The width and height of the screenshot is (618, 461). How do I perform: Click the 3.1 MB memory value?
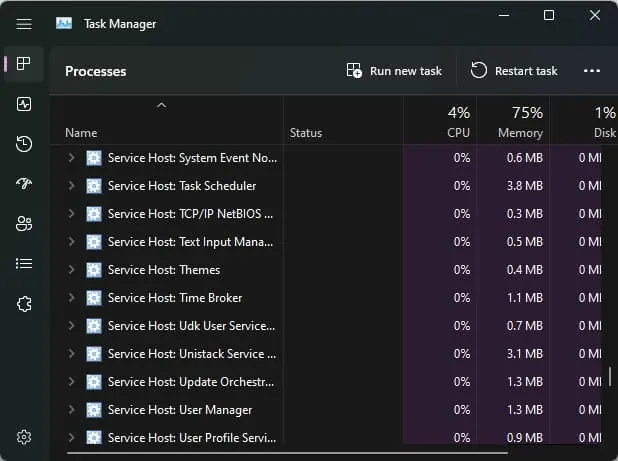525,354
